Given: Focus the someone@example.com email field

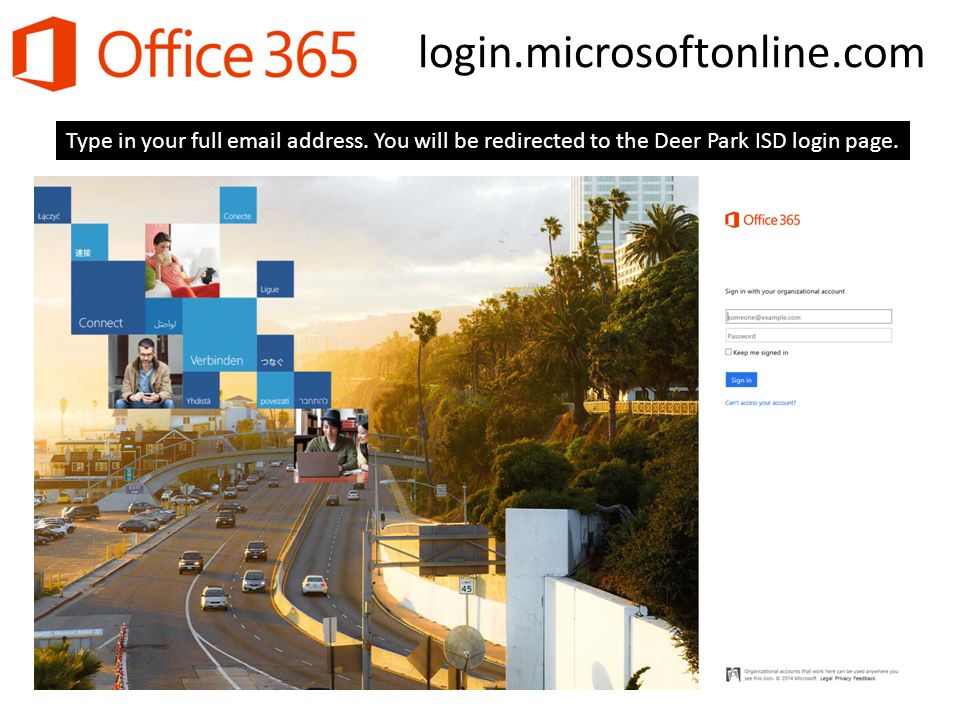Looking at the screenshot, I should click(808, 317).
